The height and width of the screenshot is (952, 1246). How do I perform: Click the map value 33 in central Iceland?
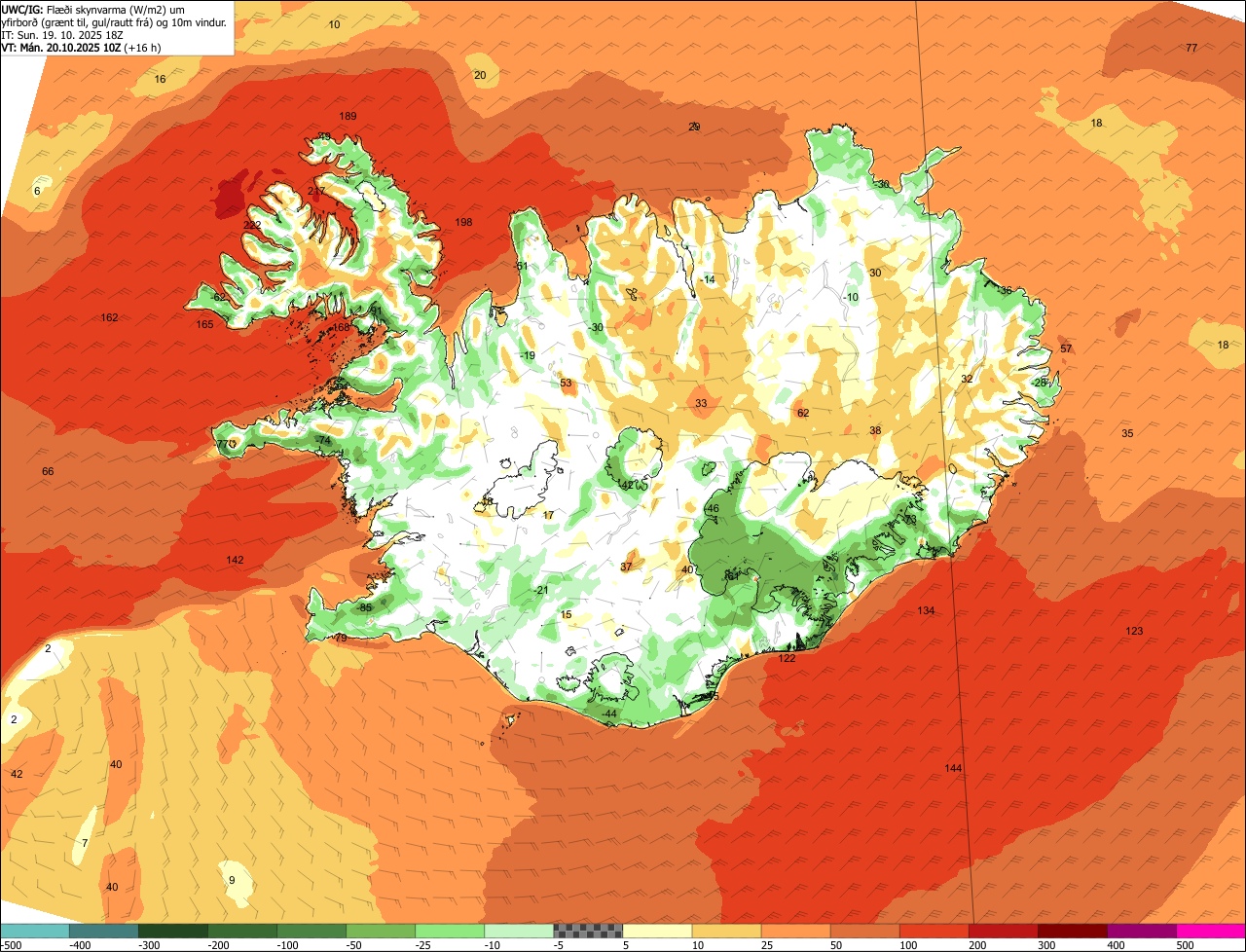pos(701,403)
